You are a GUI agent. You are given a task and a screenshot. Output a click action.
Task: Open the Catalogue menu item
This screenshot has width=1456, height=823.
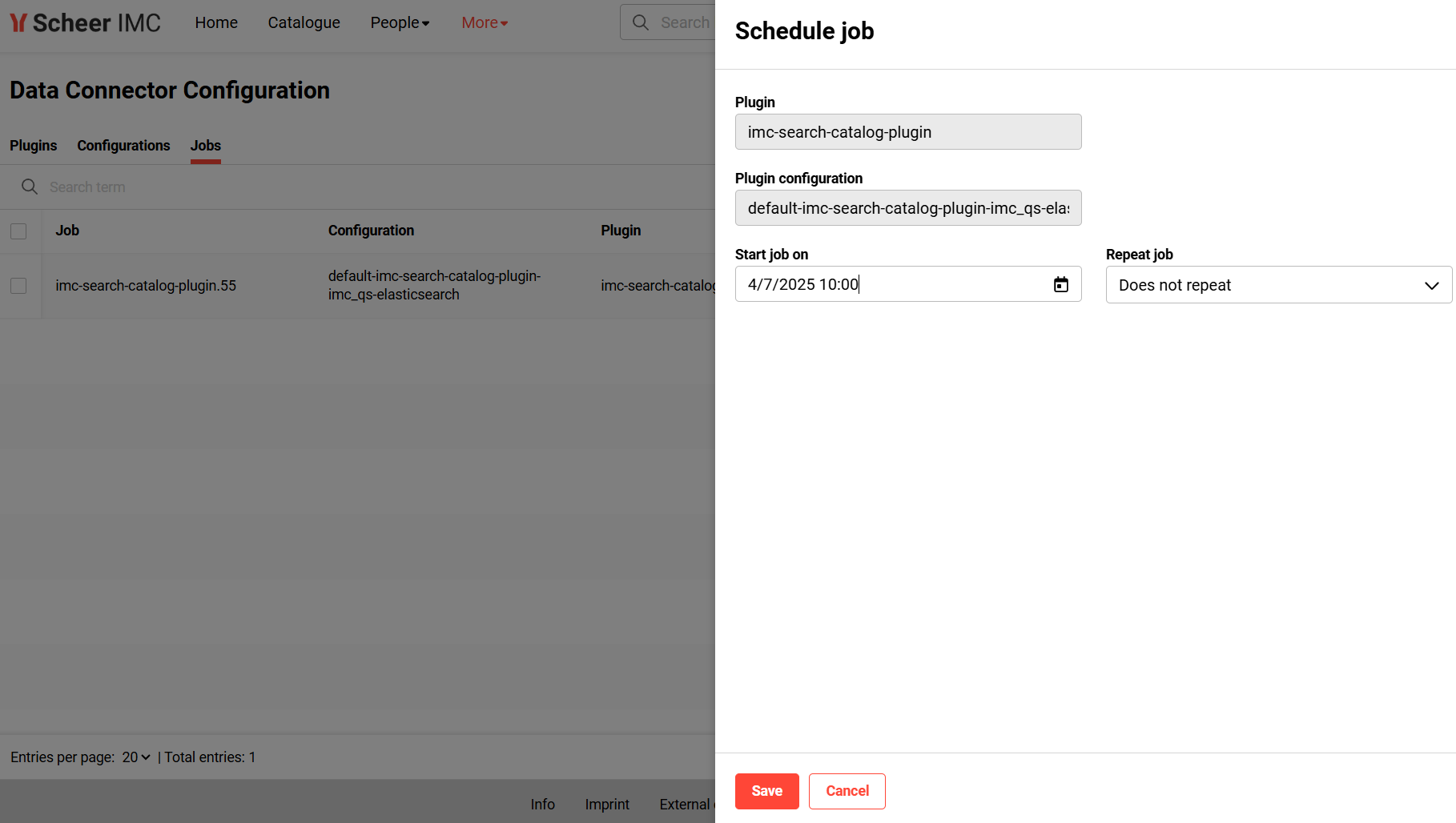tap(304, 23)
